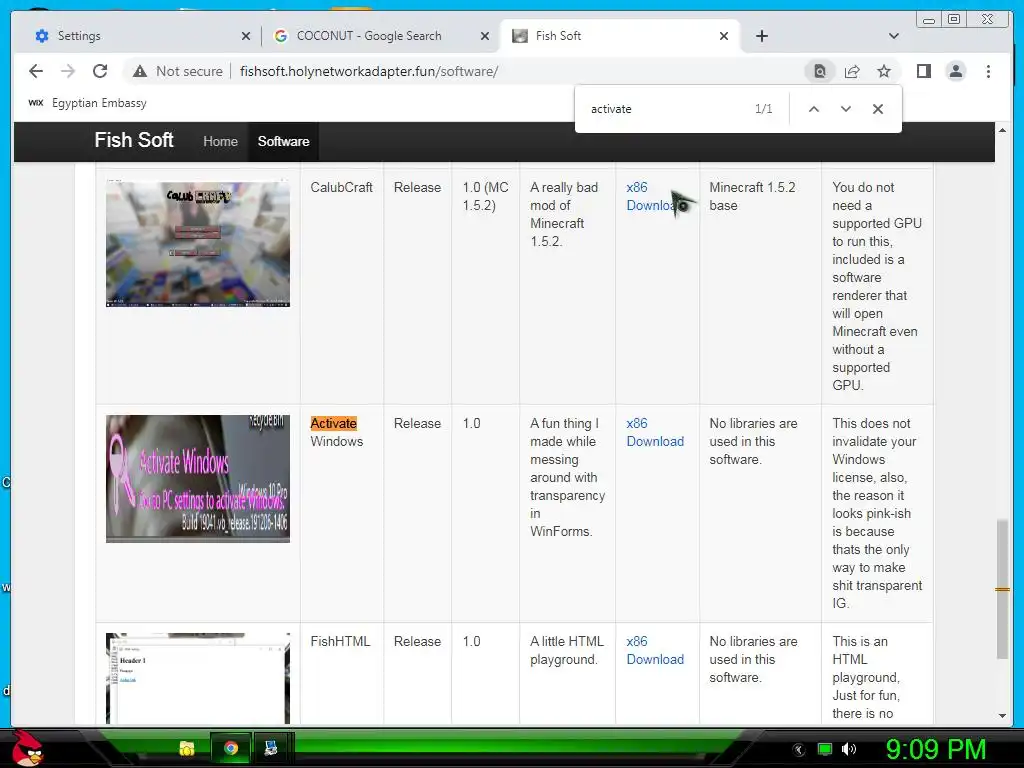The image size is (1024, 768).
Task: Open the Activate Windows screenshot thumbnail
Action: [x=198, y=479]
